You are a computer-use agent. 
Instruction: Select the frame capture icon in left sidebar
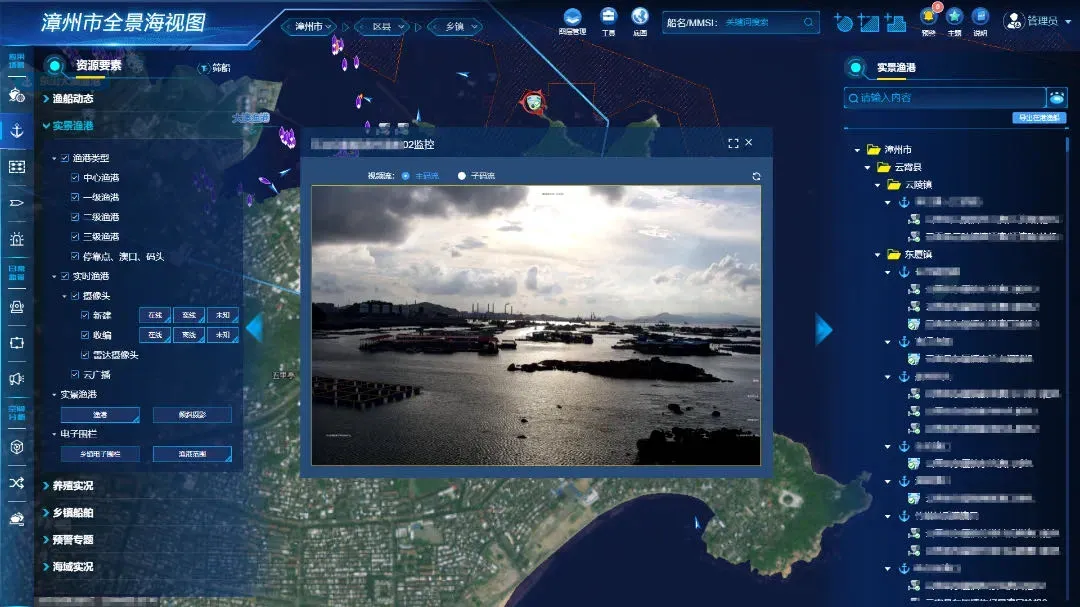click(17, 342)
